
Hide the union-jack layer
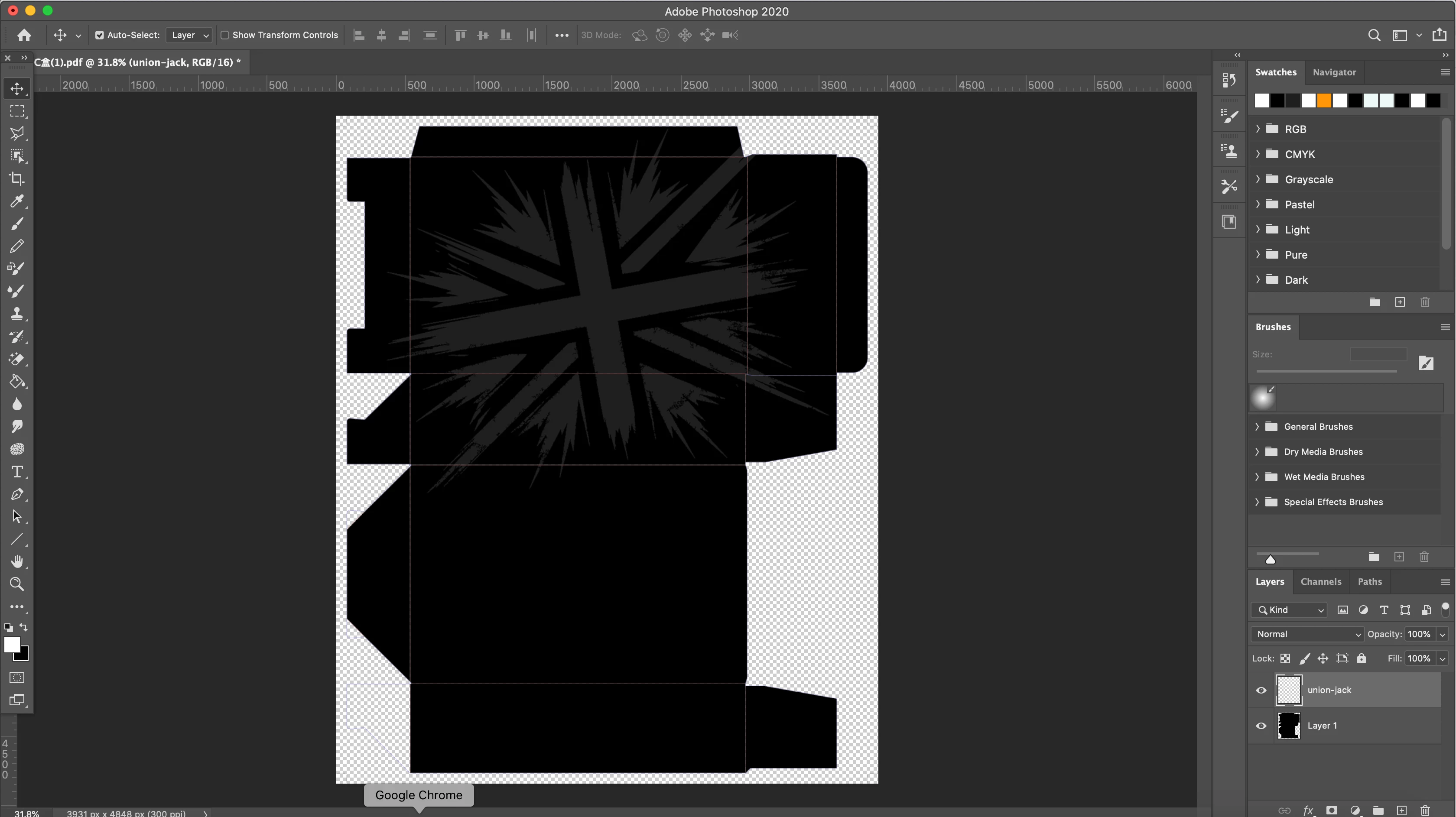(1261, 690)
